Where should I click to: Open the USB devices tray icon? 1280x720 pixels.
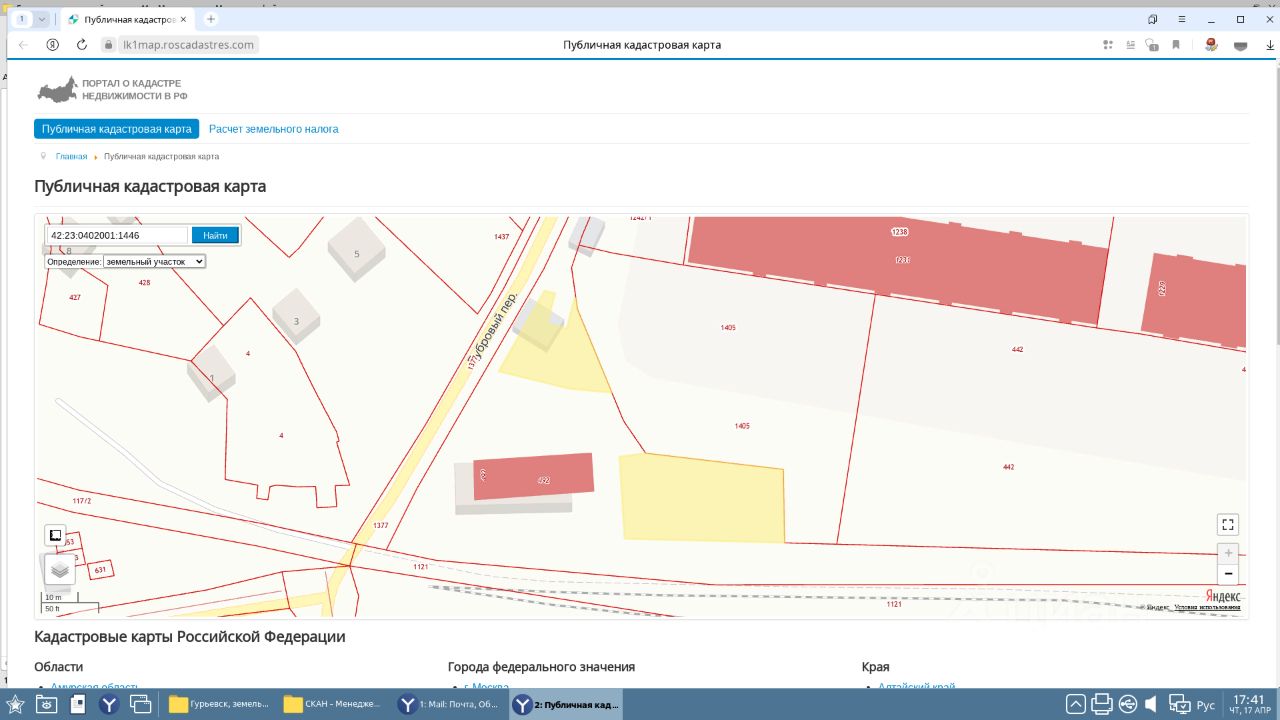(x=1128, y=704)
